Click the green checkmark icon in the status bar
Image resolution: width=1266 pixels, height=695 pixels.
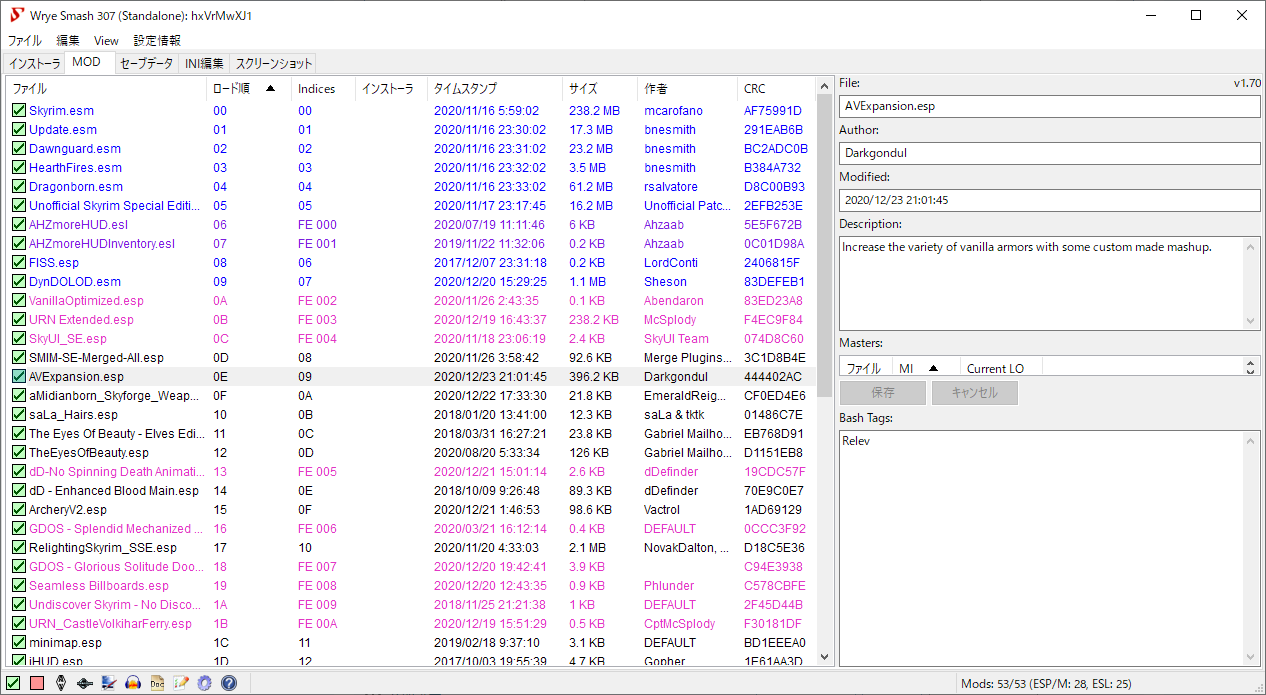[14, 683]
